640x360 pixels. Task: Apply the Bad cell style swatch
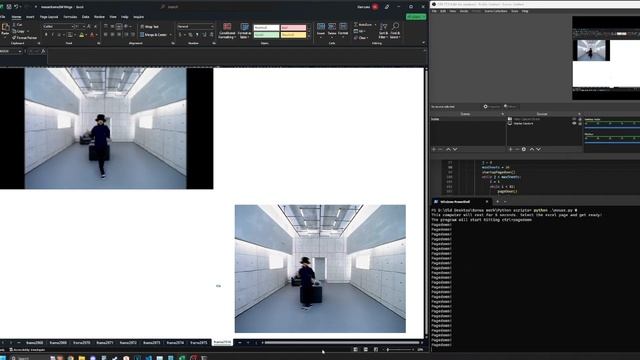pos(293,28)
